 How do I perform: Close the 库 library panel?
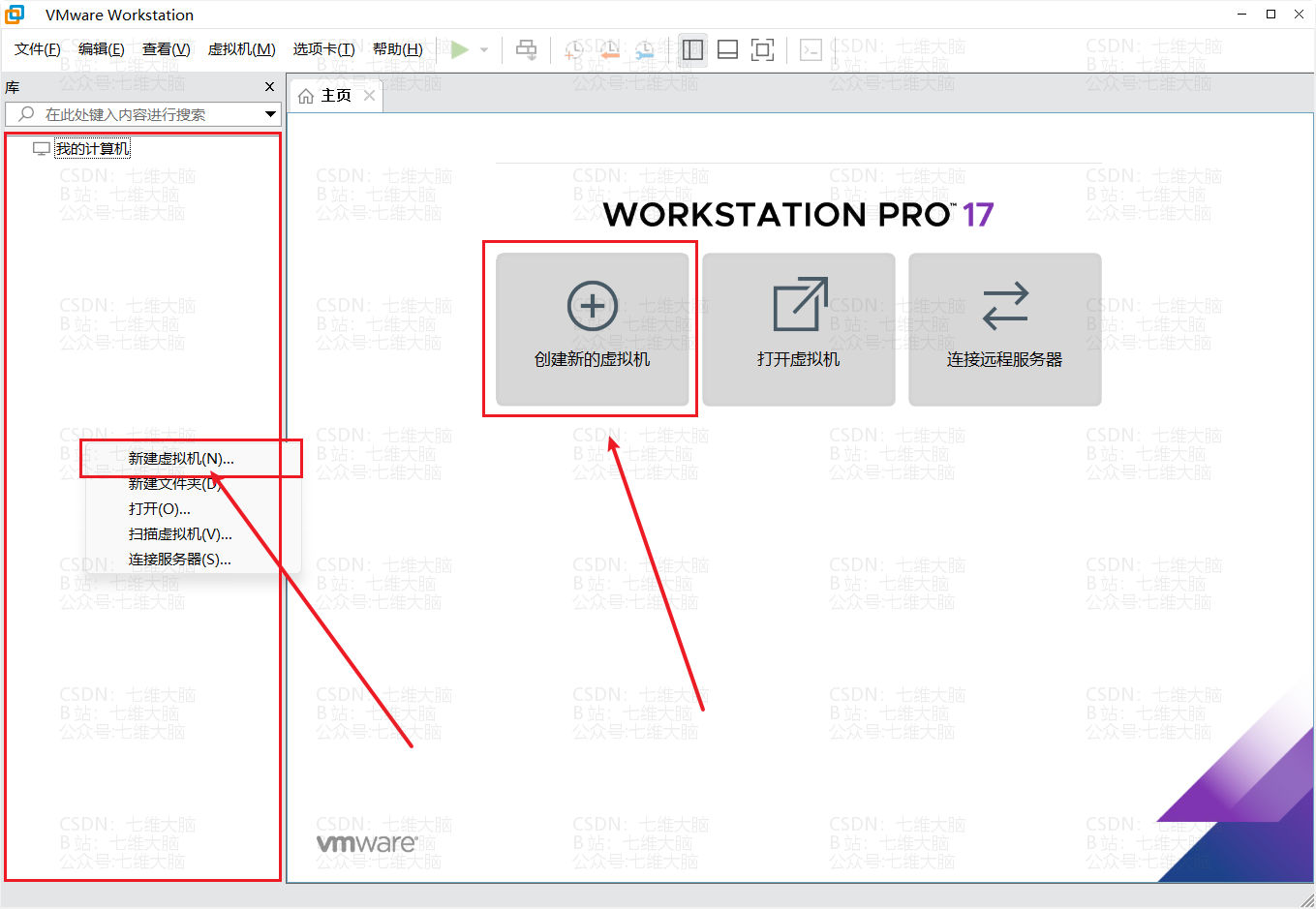click(x=270, y=87)
